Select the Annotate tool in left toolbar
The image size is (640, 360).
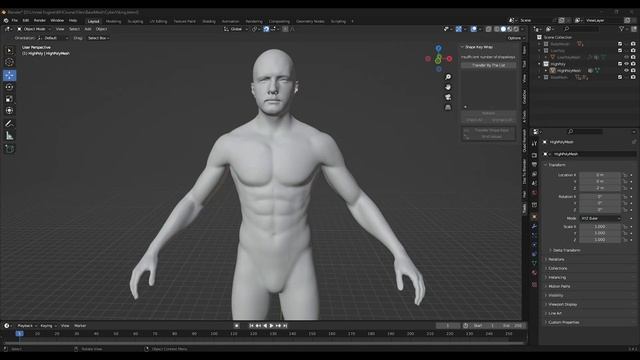(9, 123)
